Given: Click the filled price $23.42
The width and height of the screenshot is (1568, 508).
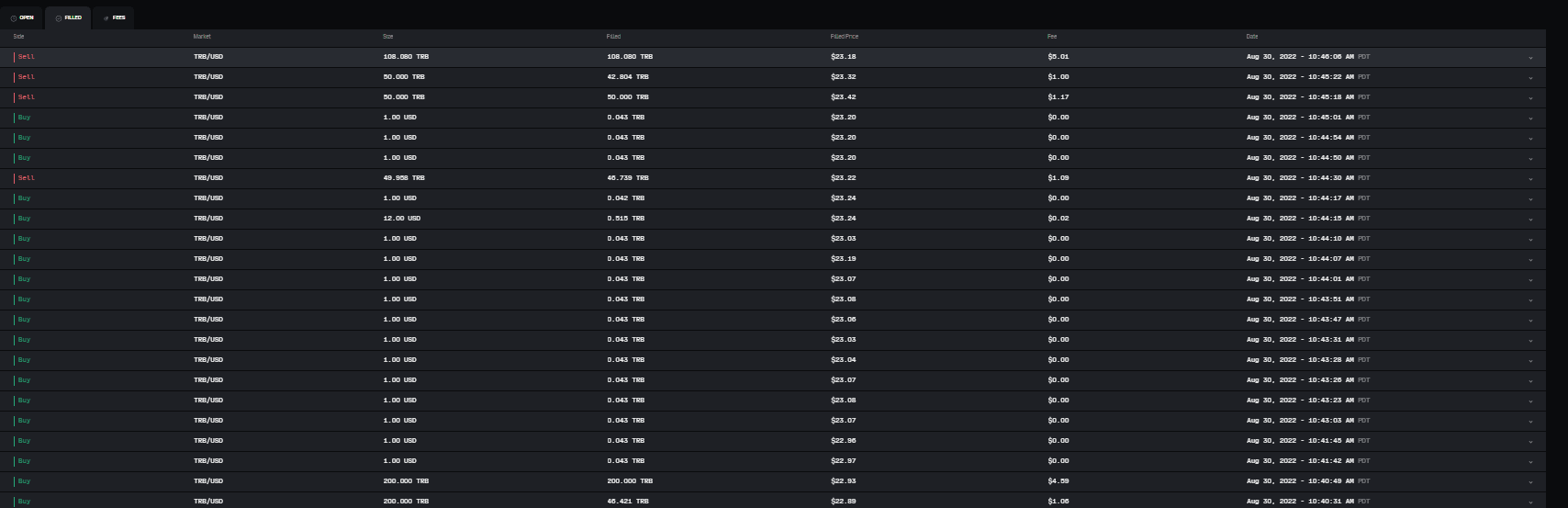Looking at the screenshot, I should click(x=844, y=97).
